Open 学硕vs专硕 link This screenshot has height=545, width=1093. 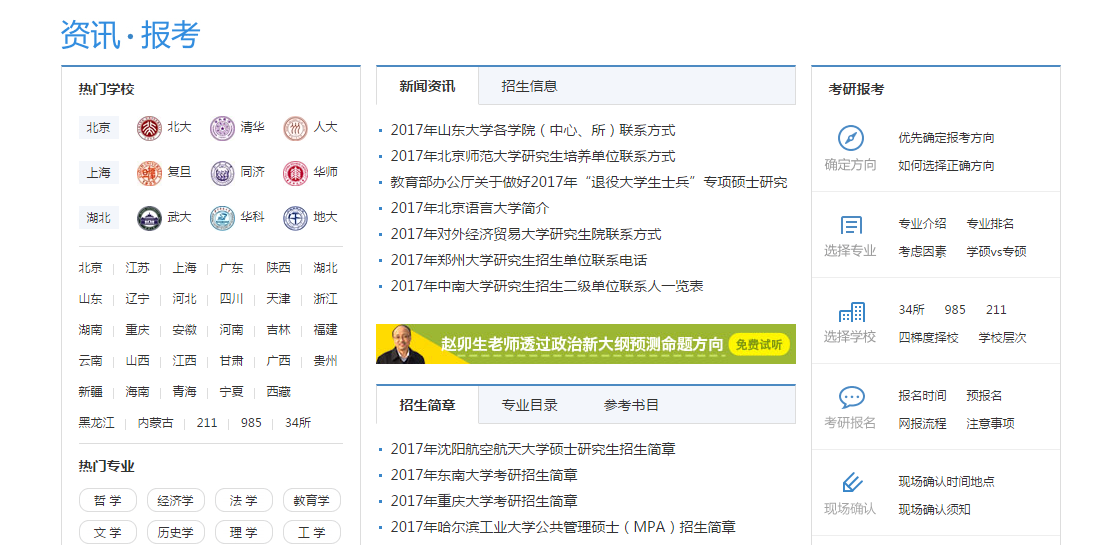(x=996, y=252)
